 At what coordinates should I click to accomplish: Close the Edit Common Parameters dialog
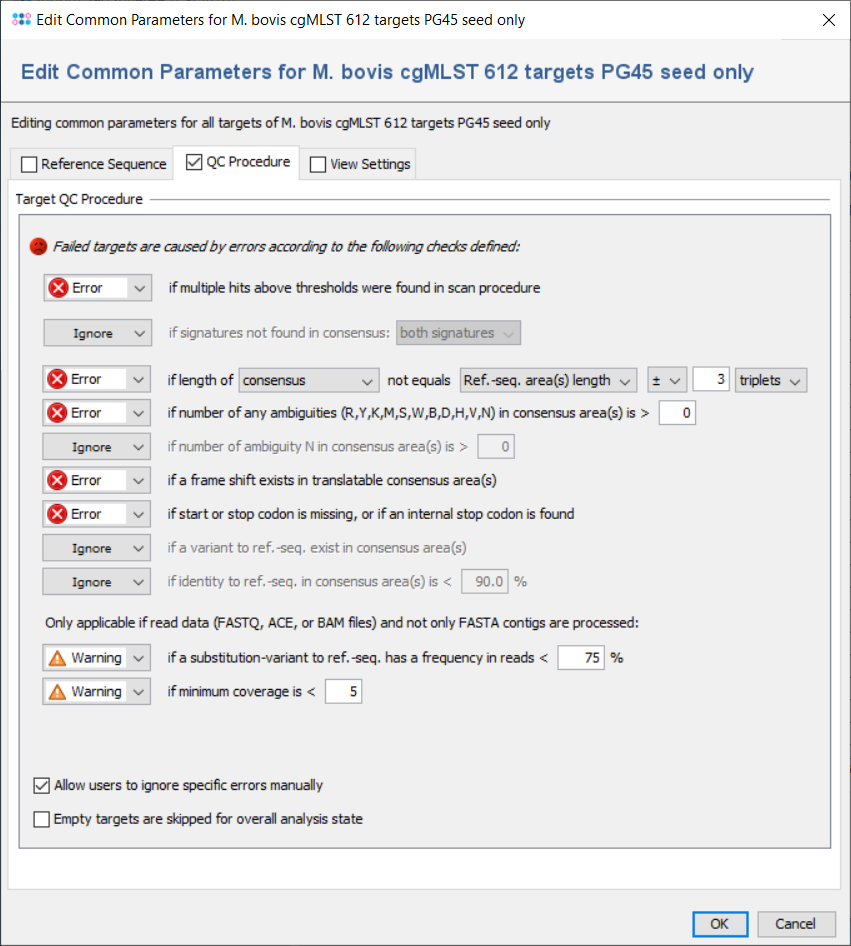[827, 20]
